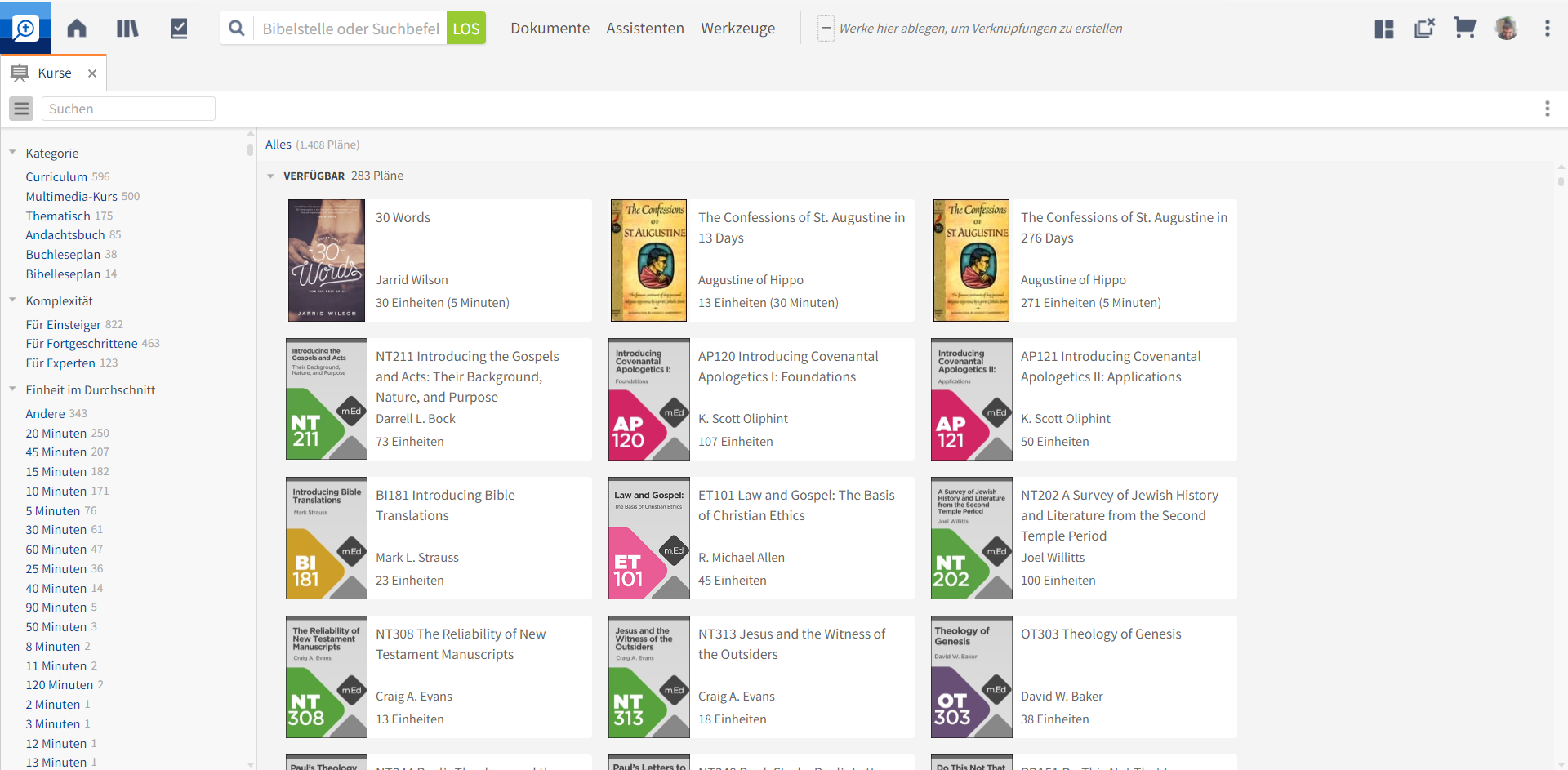The height and width of the screenshot is (770, 1568).
Task: Open the NT211 course cover
Action: click(327, 399)
